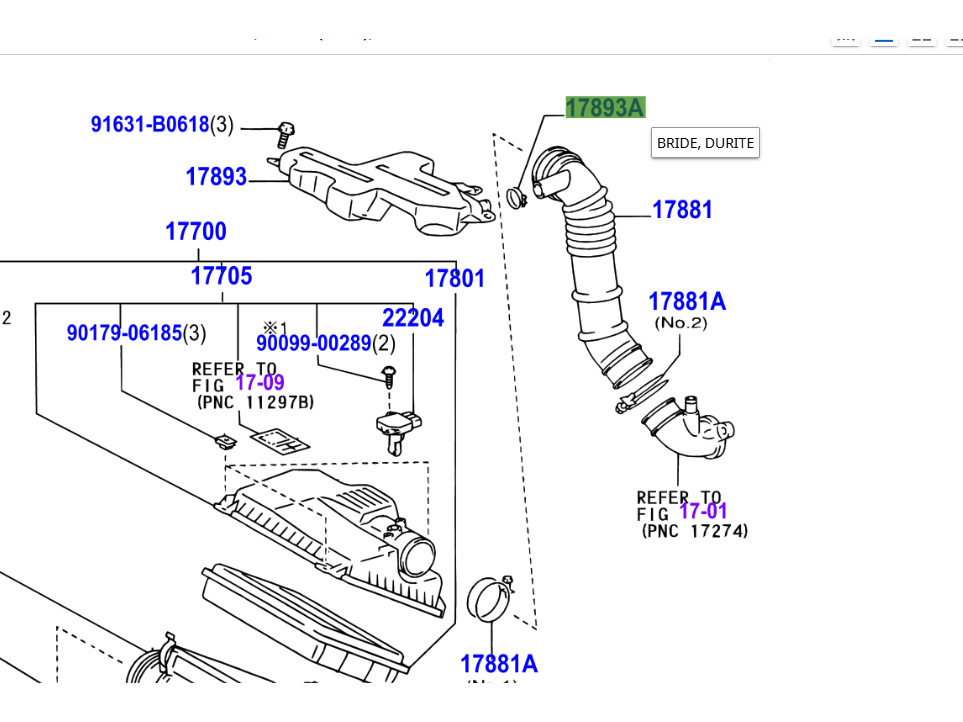
Task: Select the highlighted 17893A part number
Action: pyautogui.click(x=605, y=108)
